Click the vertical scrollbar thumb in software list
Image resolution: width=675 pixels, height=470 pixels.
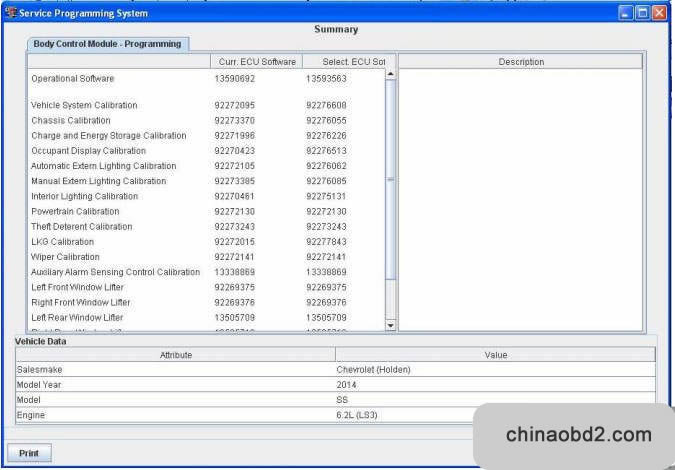[390, 179]
